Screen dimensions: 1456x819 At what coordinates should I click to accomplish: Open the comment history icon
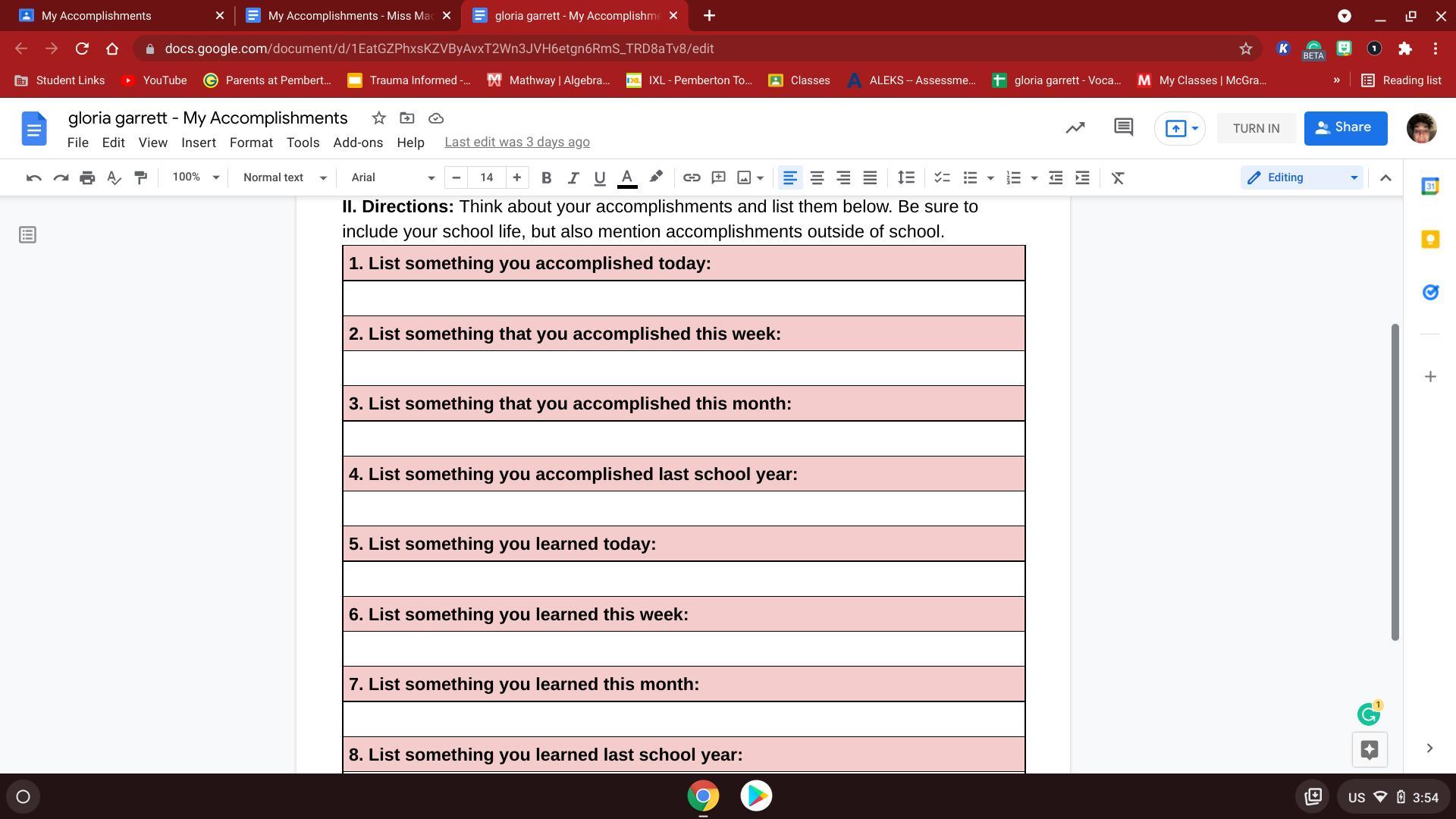pos(1123,127)
